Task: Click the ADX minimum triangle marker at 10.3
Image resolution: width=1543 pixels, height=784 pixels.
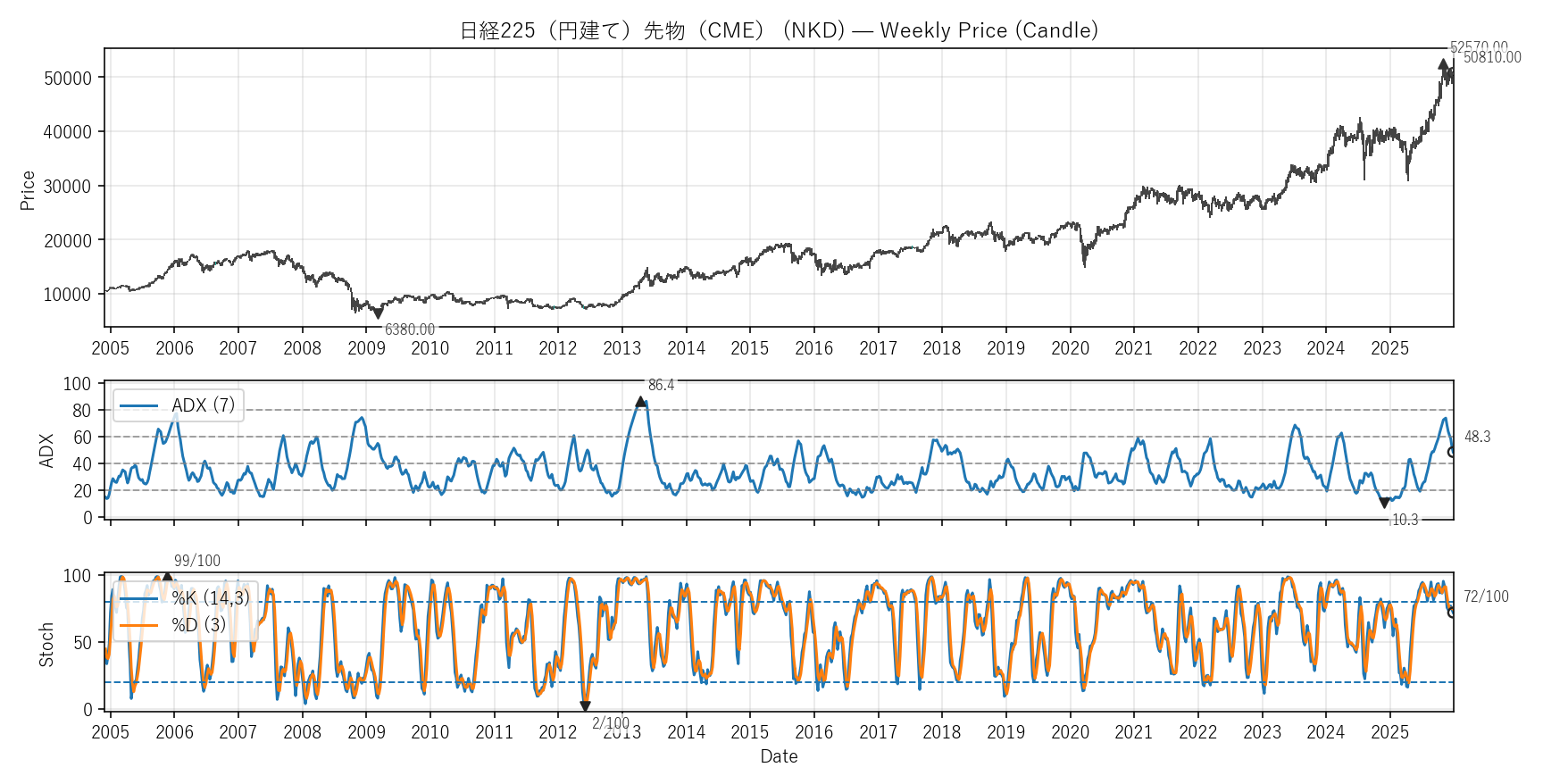Action: [1384, 503]
